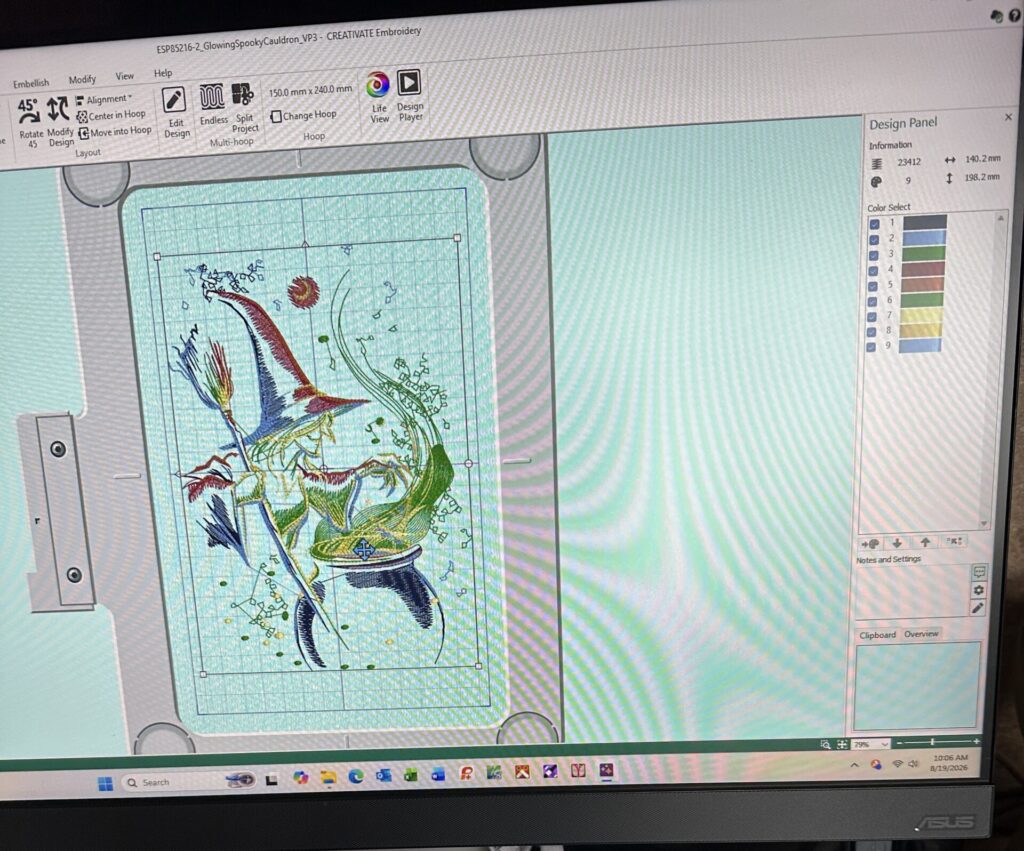Open the notes comment icon
This screenshot has height=851, width=1024.
[979, 572]
